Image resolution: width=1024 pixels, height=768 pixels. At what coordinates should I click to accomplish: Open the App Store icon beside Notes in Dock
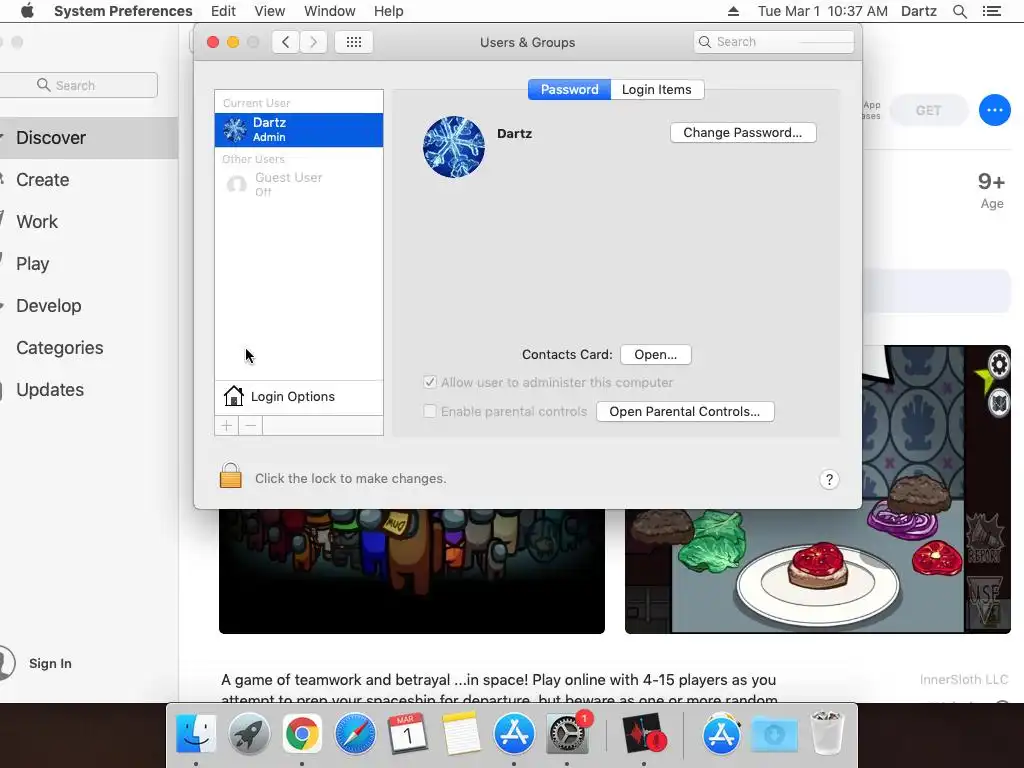(x=514, y=734)
